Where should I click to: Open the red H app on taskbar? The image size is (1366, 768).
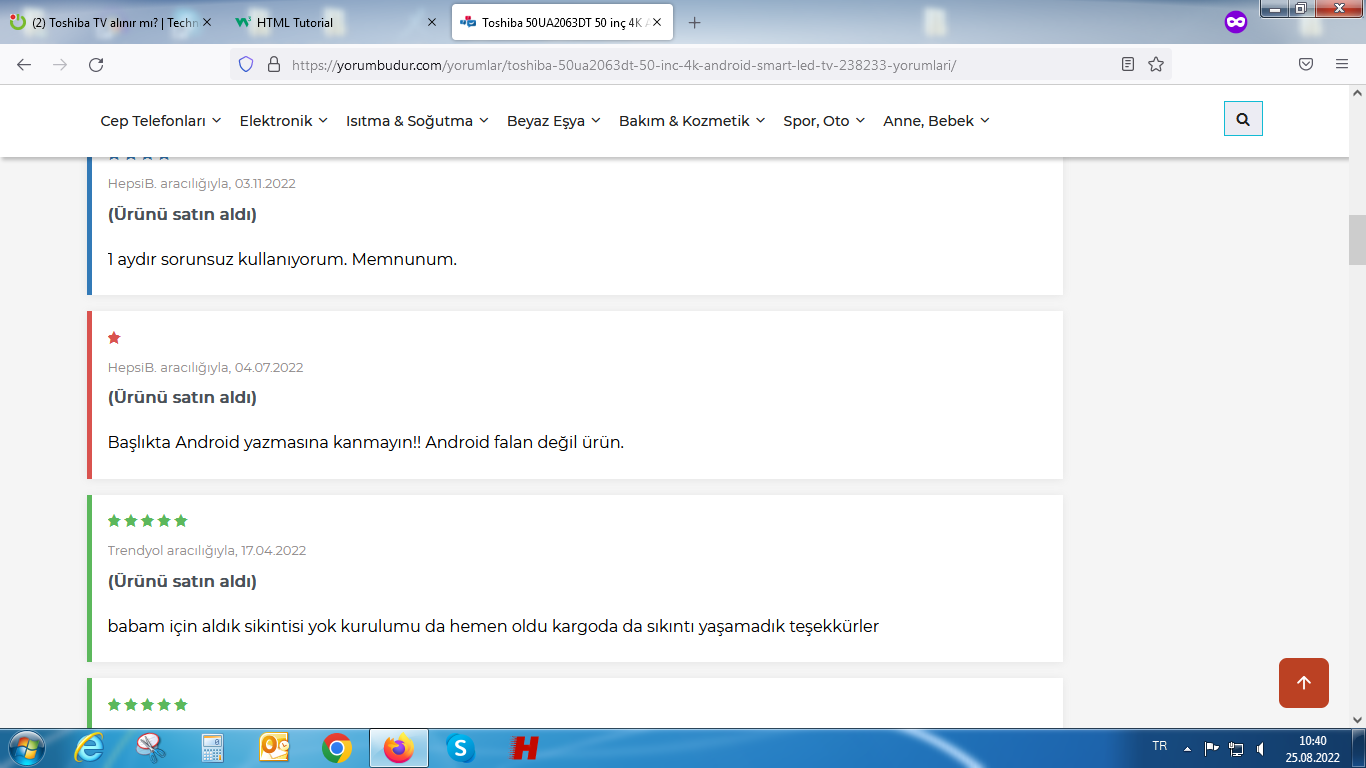pyautogui.click(x=523, y=748)
